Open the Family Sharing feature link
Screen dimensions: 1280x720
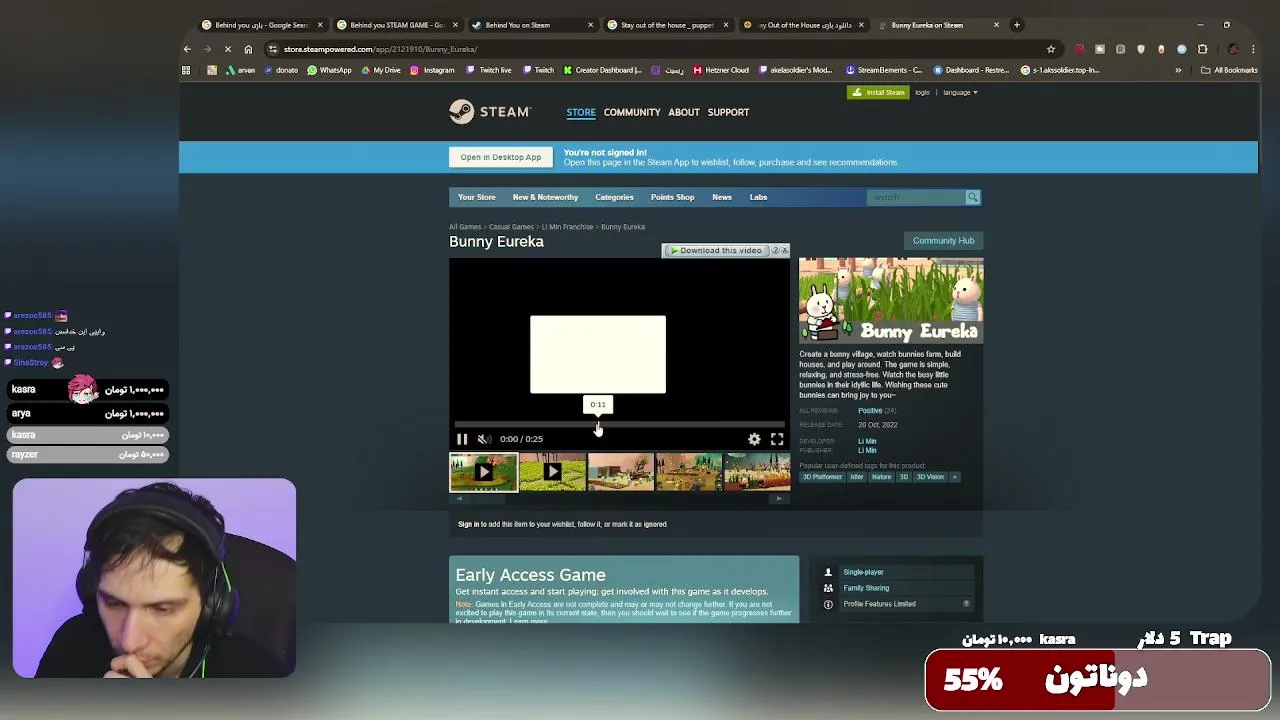tap(866, 588)
